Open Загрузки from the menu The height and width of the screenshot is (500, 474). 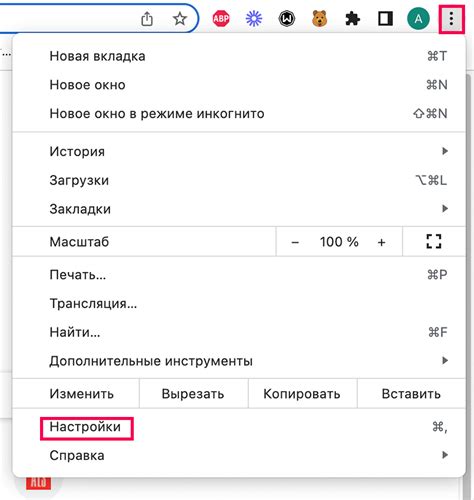239,180
